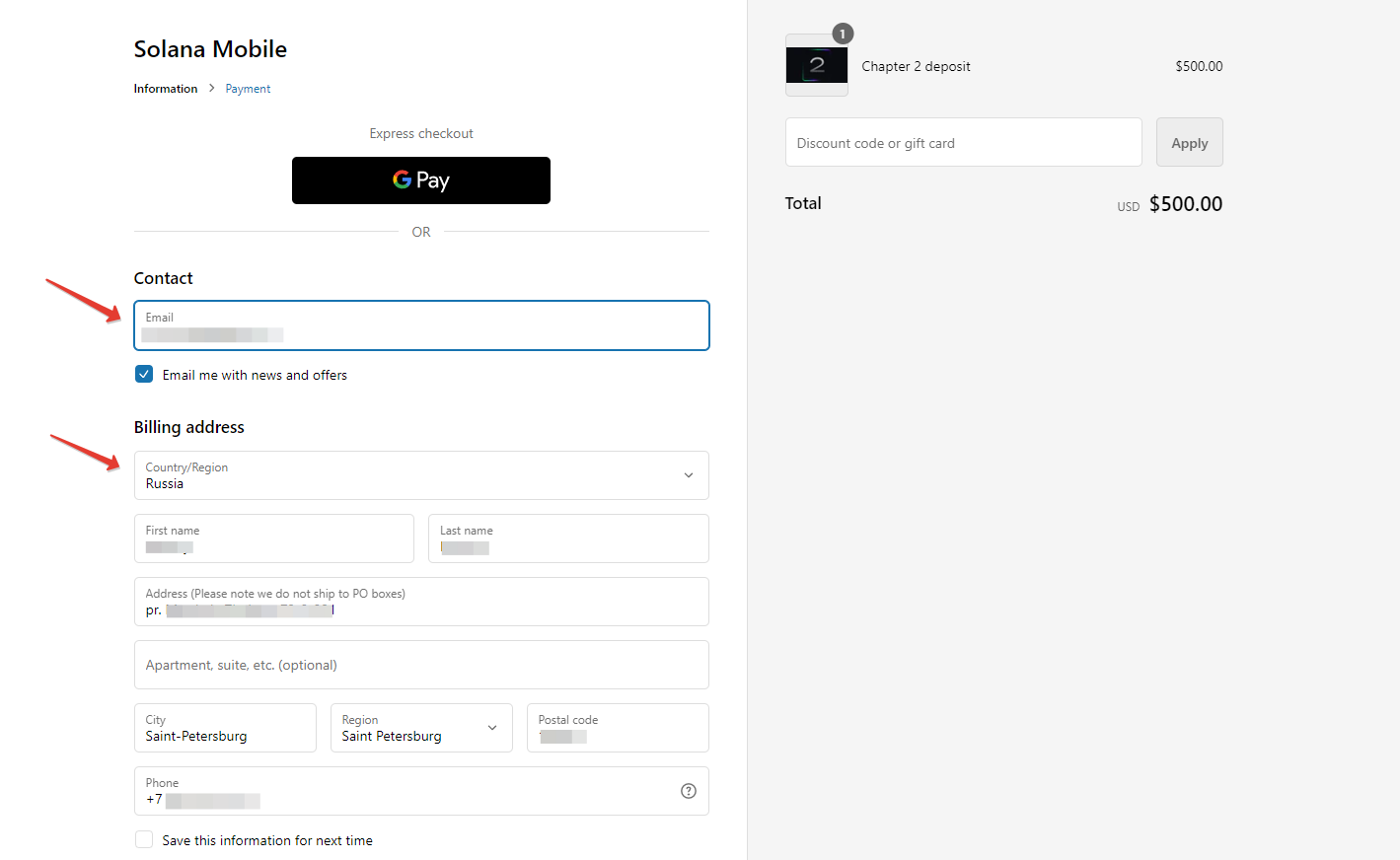Click the Billing address heading
The image size is (1400, 860).
pyautogui.click(x=189, y=427)
